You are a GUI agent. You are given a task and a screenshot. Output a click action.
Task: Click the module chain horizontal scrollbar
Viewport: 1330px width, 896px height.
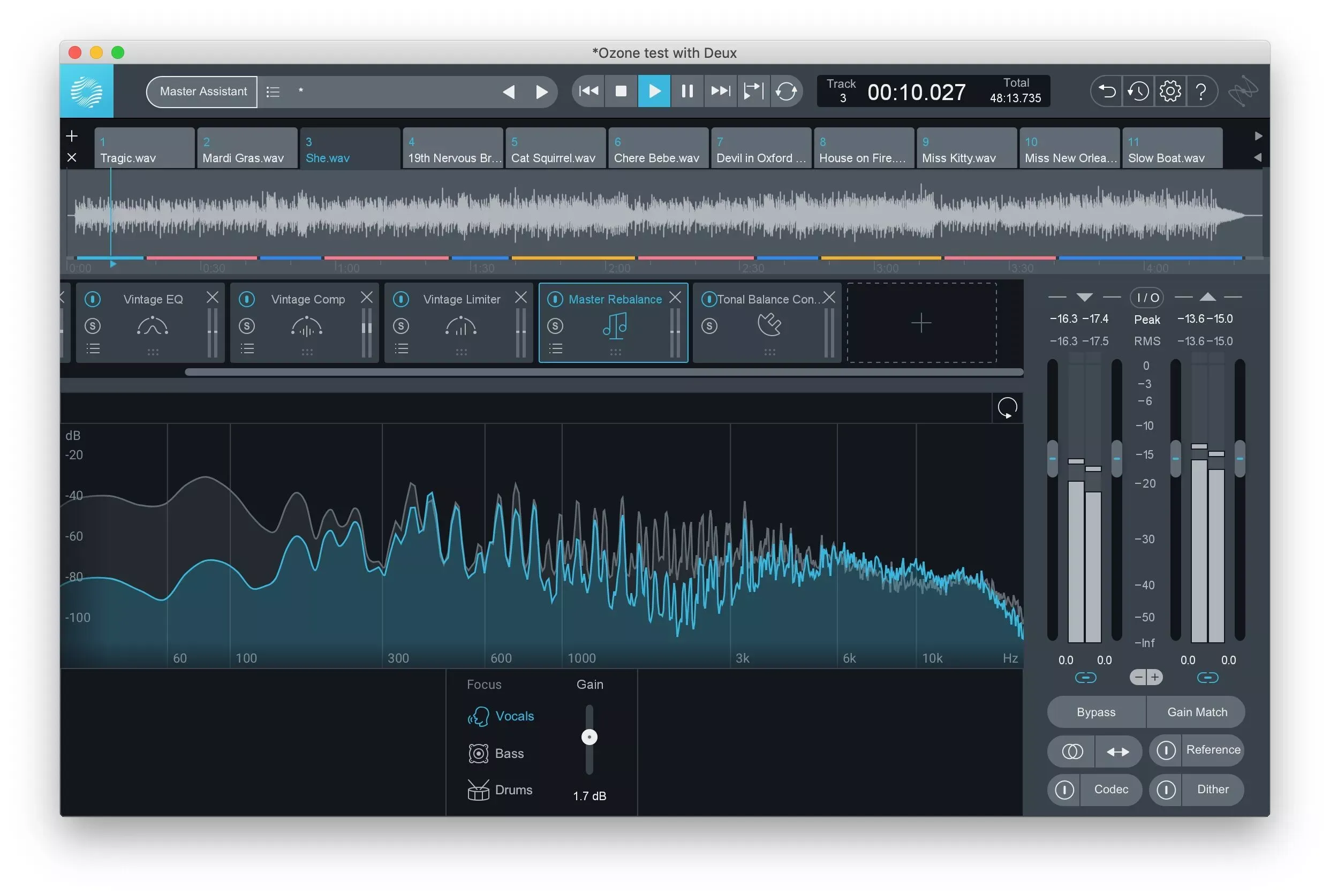click(x=603, y=372)
